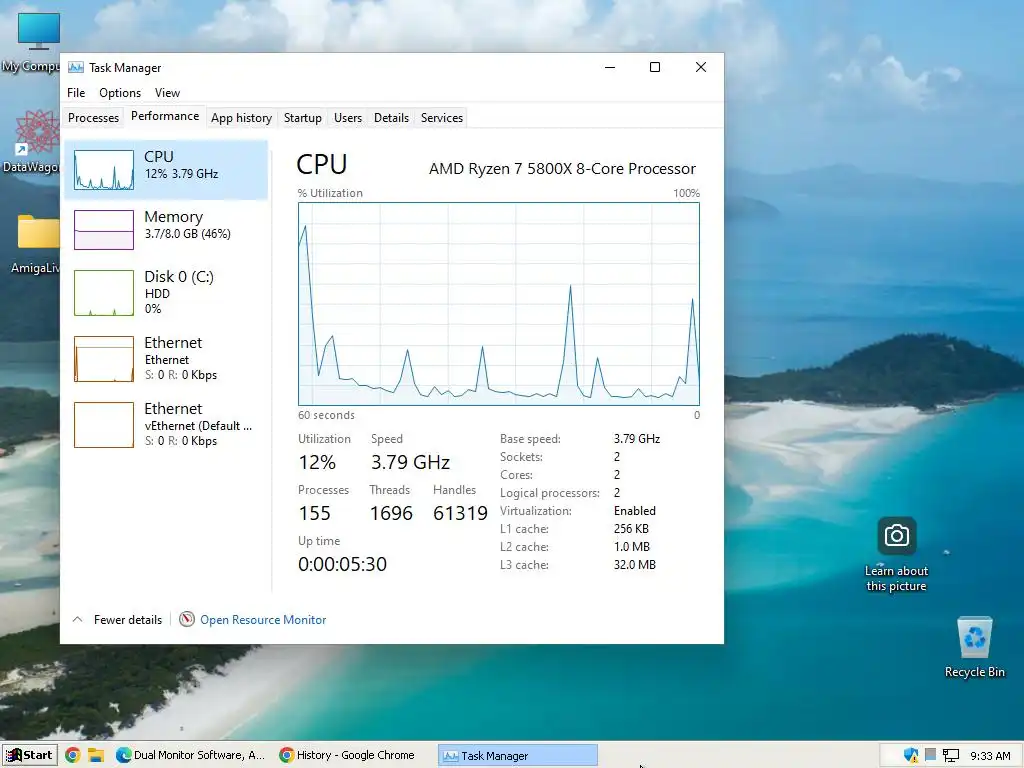Click Learn about this picture camera icon
The height and width of the screenshot is (768, 1024).
896,536
